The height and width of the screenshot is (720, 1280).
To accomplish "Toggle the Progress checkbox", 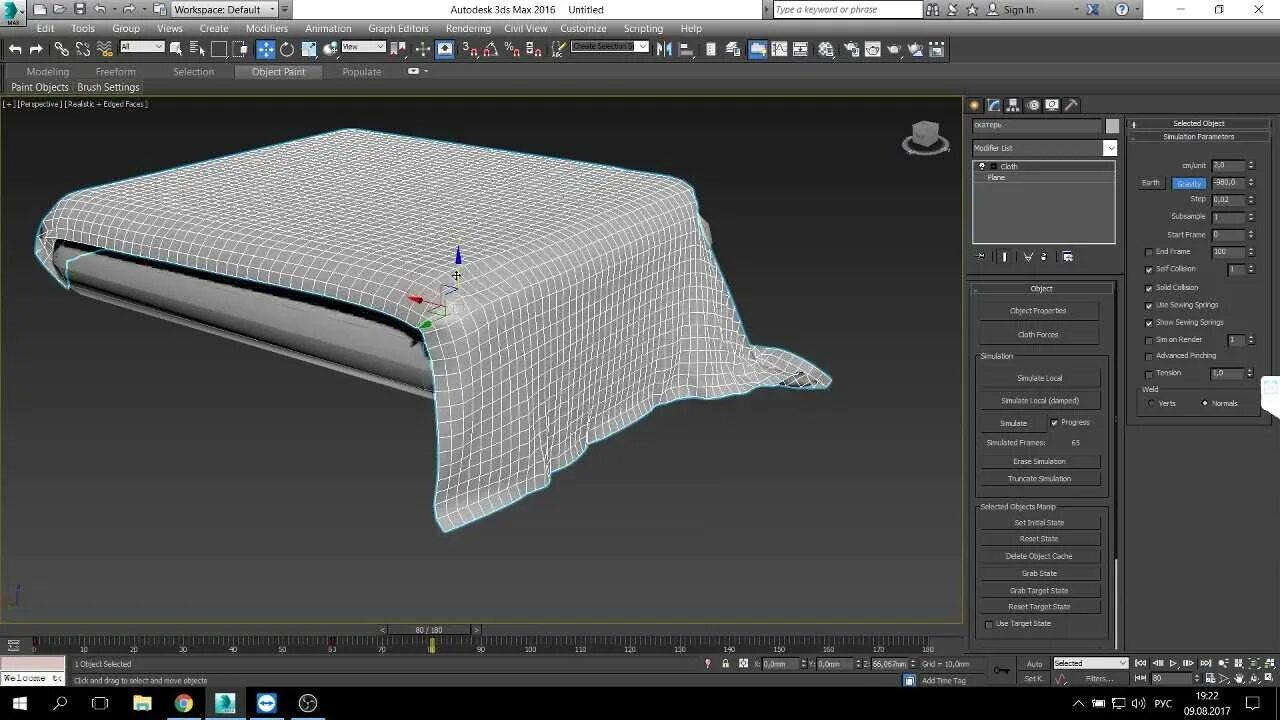I will click(1054, 423).
